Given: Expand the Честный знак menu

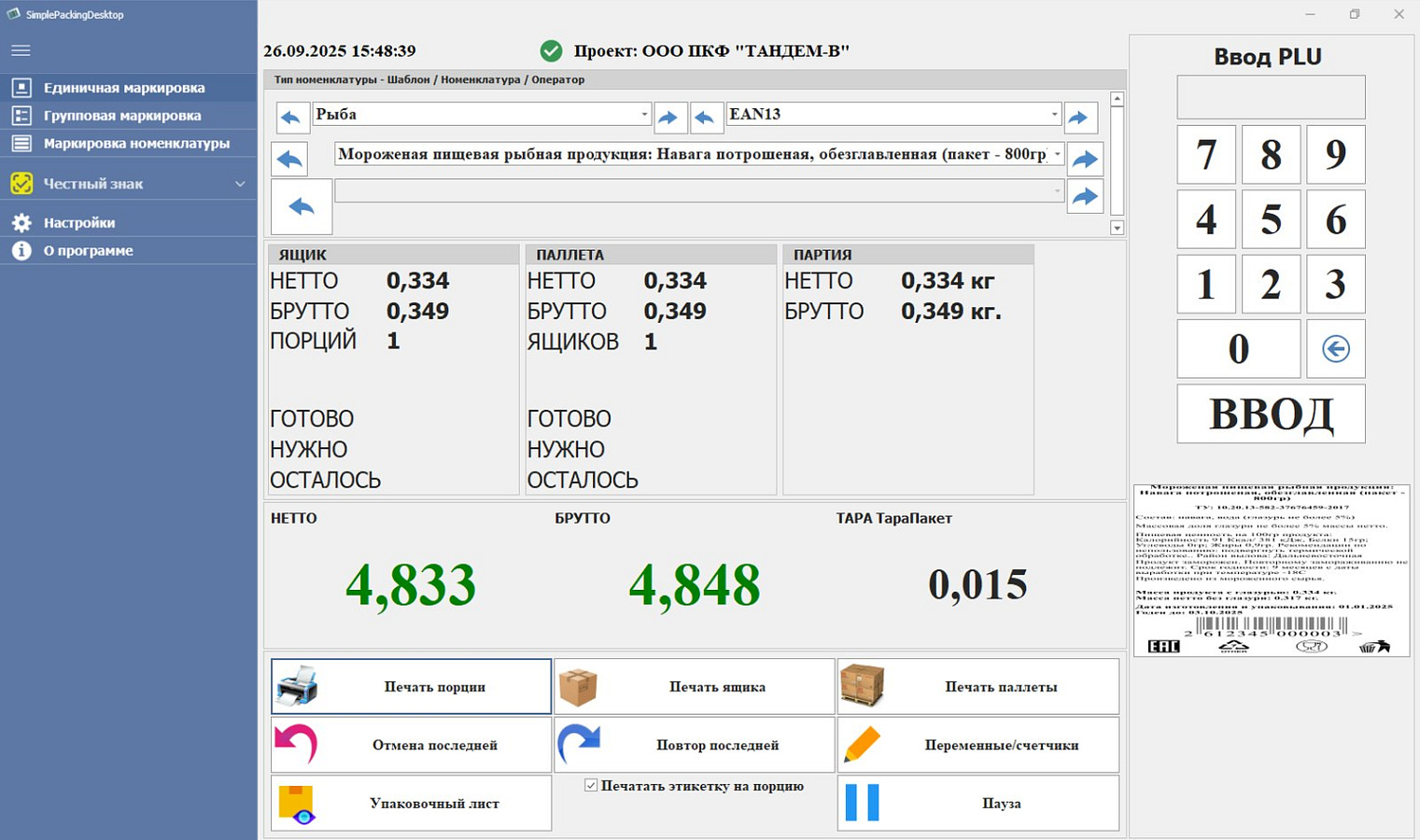Looking at the screenshot, I should pos(128,184).
